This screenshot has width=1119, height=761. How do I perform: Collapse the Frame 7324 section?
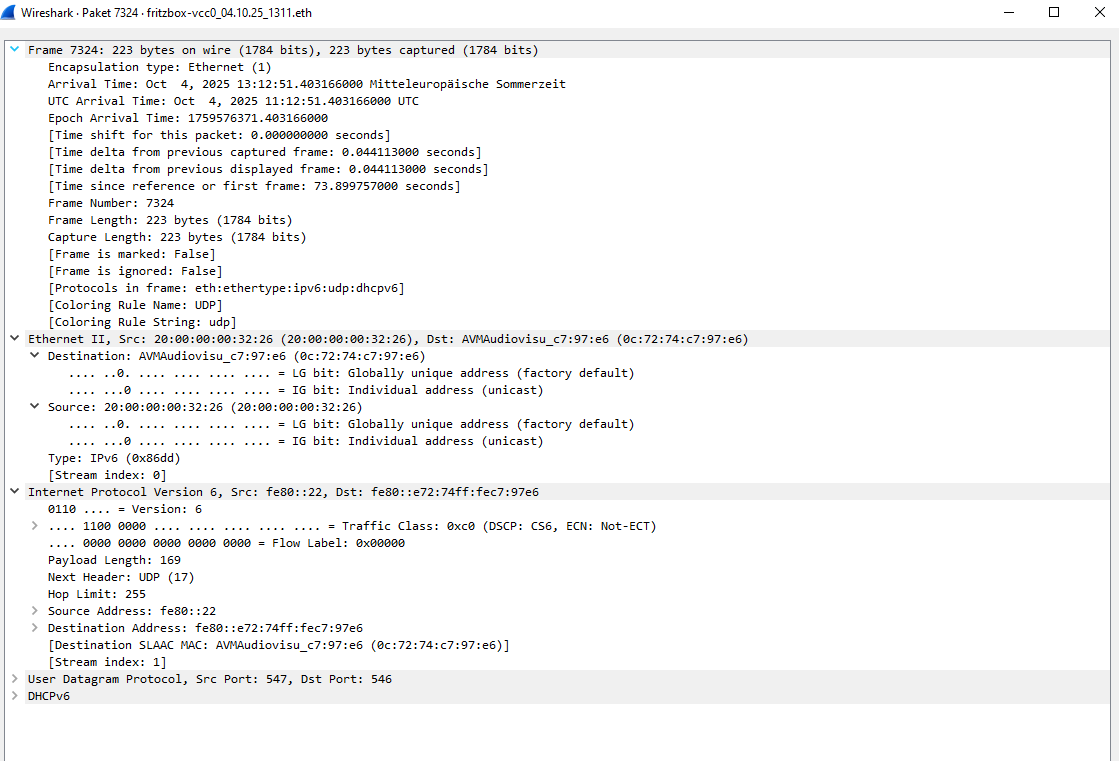tap(14, 49)
